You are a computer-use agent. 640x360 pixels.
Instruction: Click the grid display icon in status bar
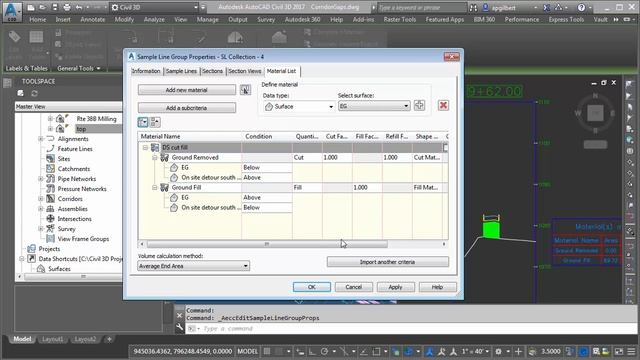[267, 351]
